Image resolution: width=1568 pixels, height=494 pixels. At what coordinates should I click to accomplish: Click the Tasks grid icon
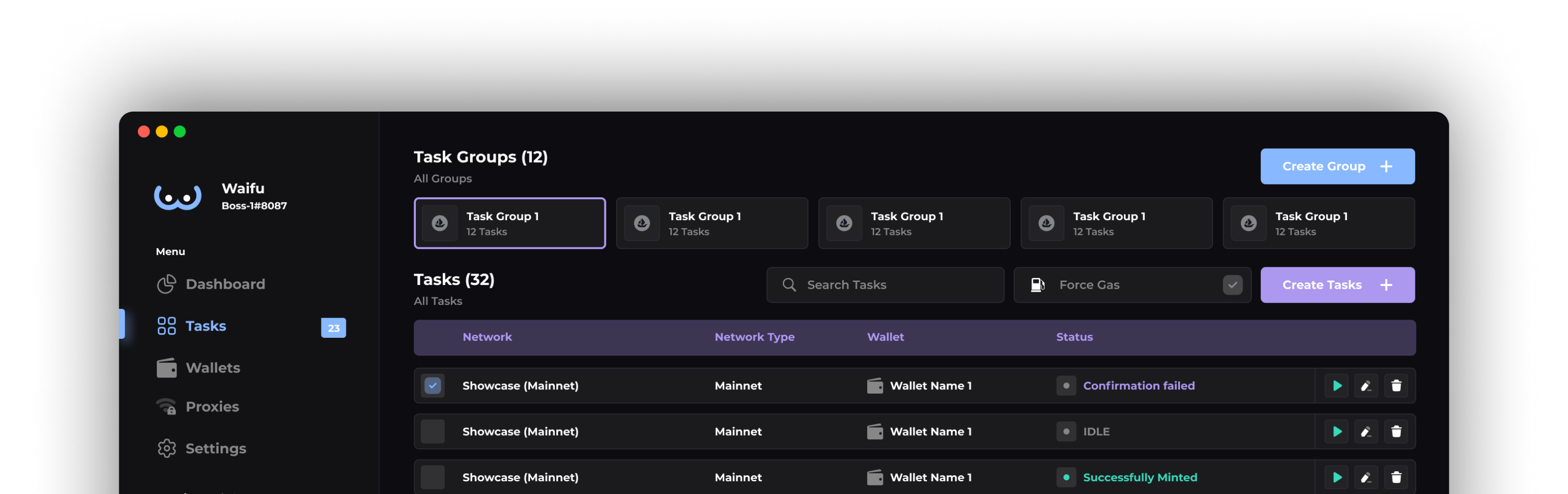(x=166, y=326)
